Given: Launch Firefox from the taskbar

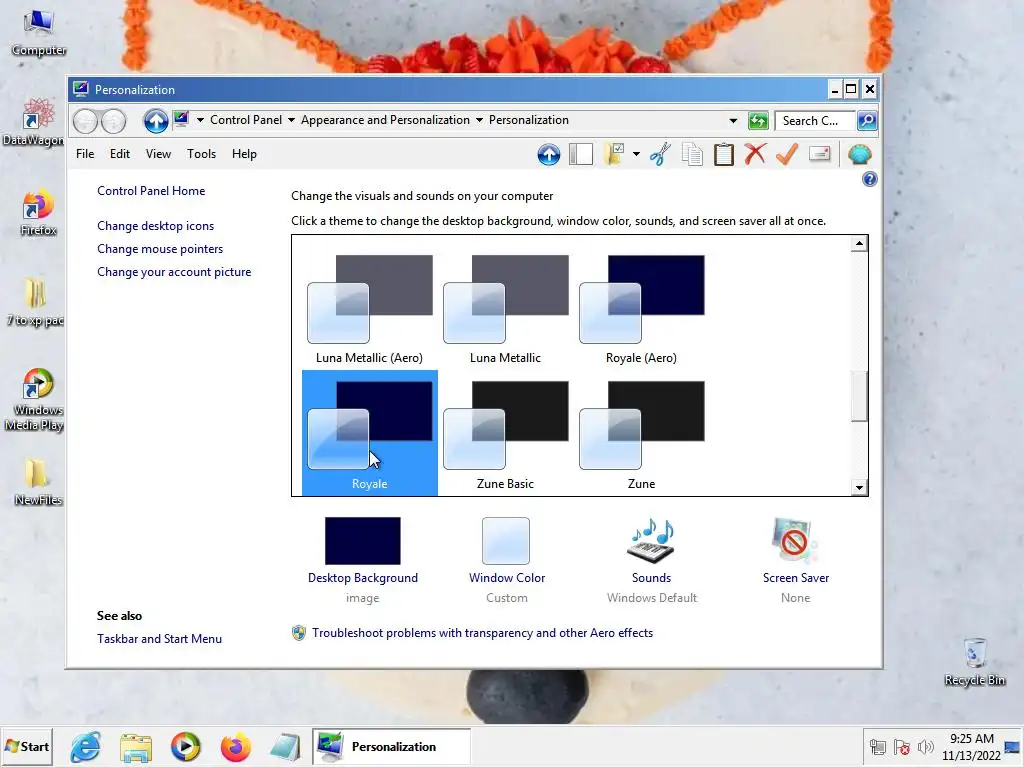Looking at the screenshot, I should click(235, 747).
